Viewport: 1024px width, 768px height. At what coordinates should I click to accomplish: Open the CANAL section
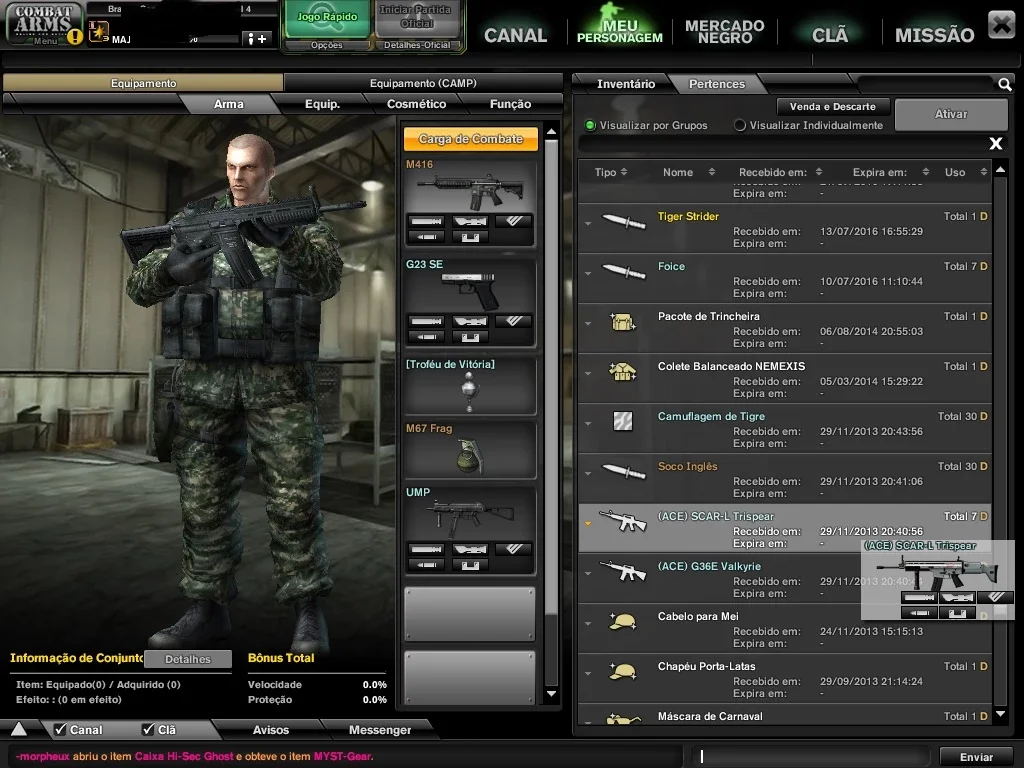(x=515, y=35)
